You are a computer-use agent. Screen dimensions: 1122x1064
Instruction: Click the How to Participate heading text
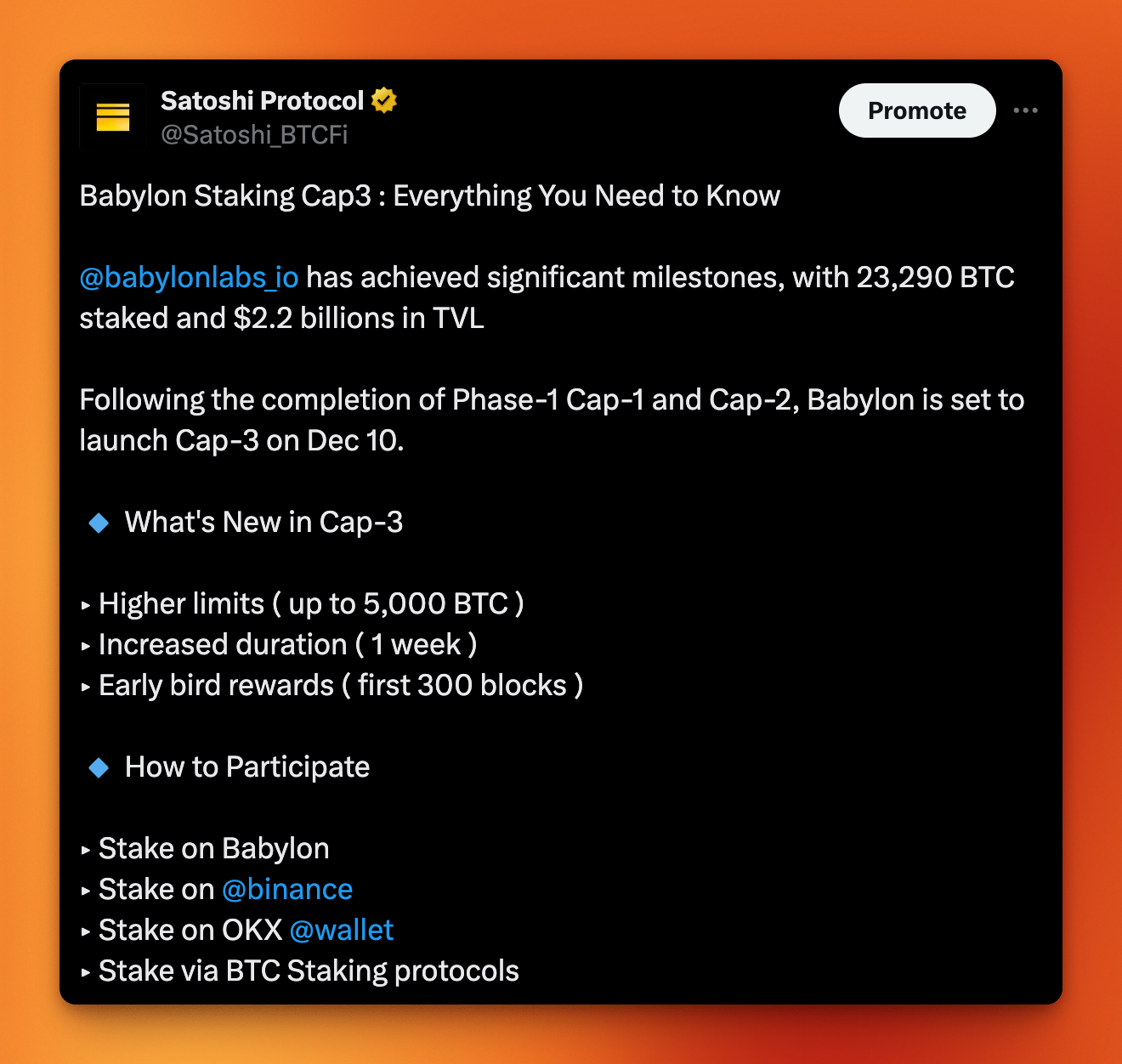(x=247, y=767)
